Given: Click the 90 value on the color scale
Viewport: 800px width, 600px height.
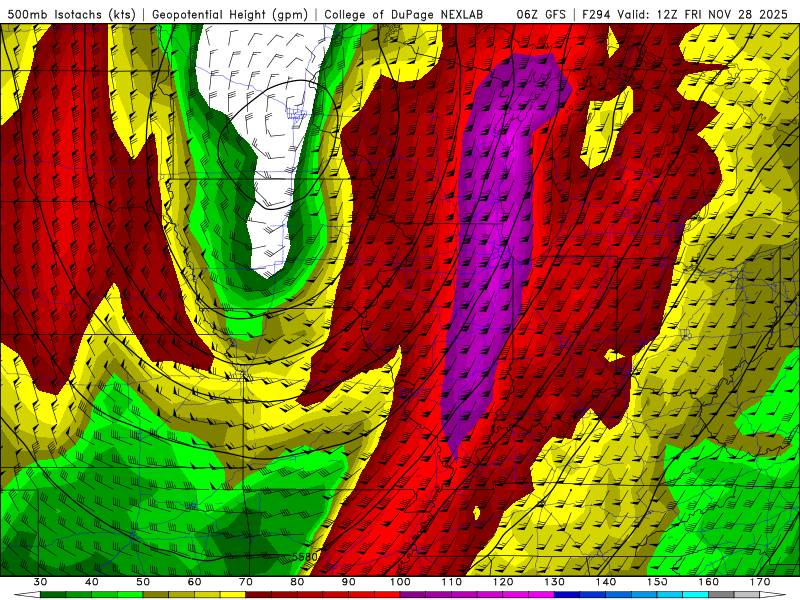Looking at the screenshot, I should point(349,582).
